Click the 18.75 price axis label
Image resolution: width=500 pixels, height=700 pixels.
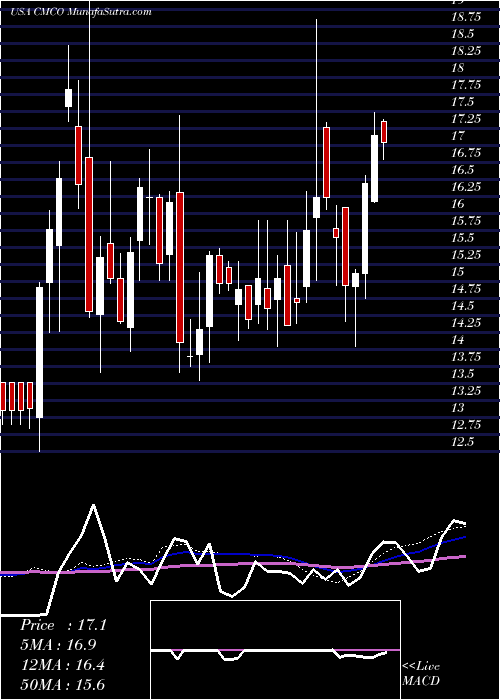tap(467, 17)
